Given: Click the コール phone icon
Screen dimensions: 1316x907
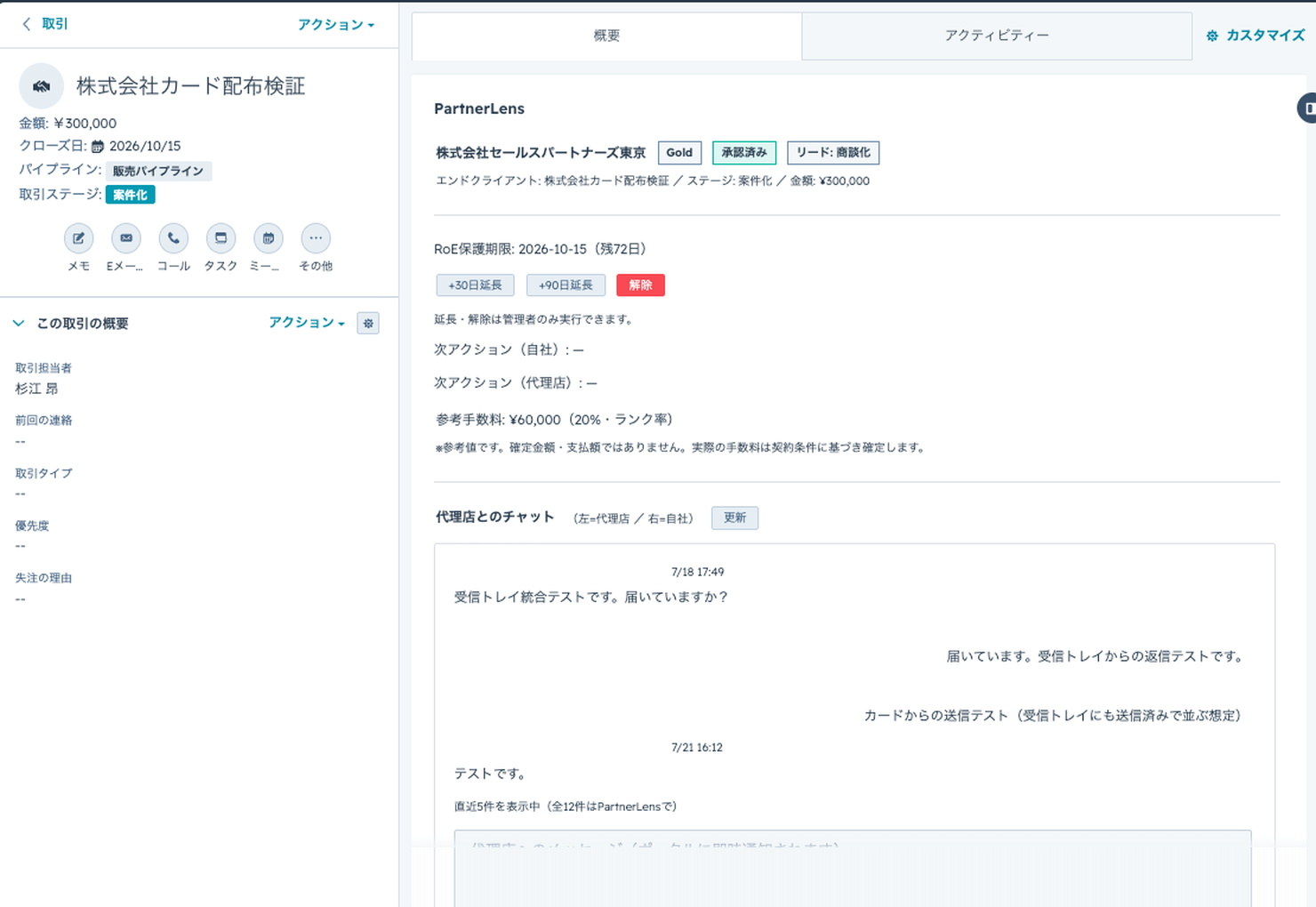Looking at the screenshot, I should [173, 238].
